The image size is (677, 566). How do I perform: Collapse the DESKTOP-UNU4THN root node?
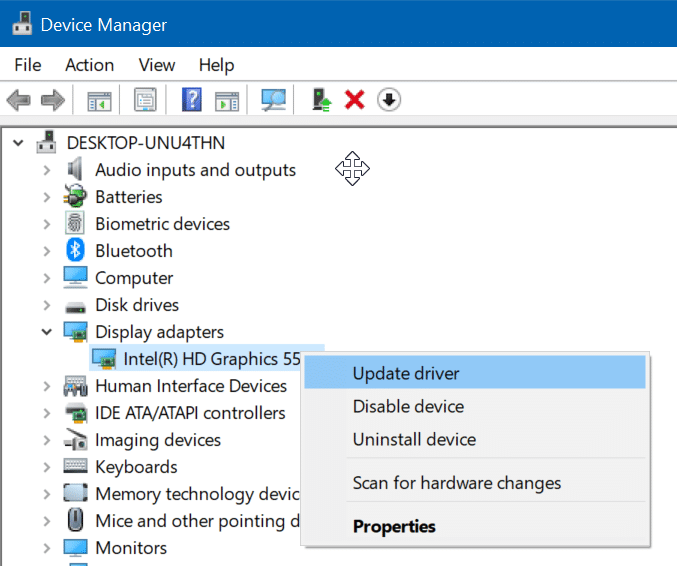pyautogui.click(x=18, y=143)
